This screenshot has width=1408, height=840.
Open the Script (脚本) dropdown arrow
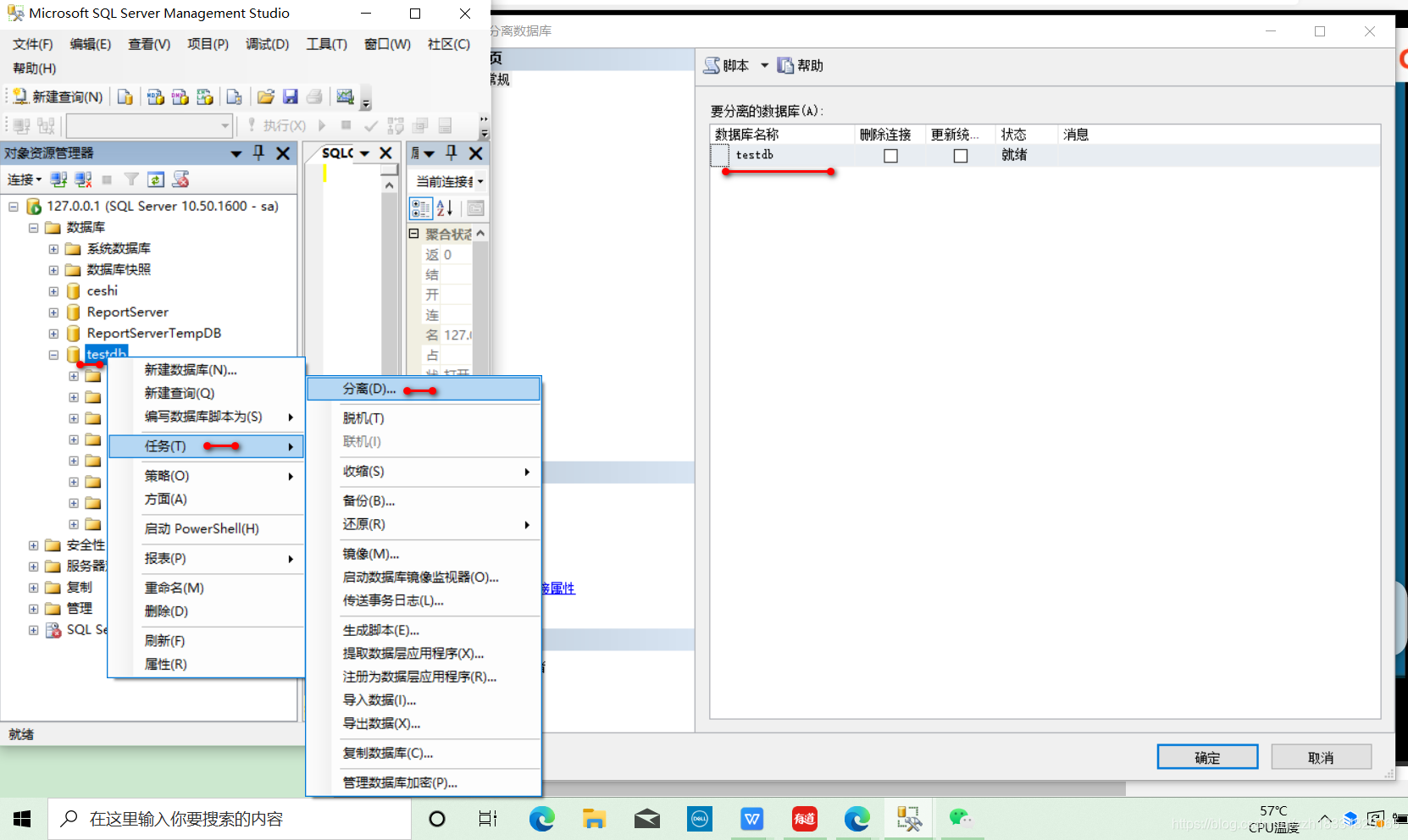[x=764, y=65]
